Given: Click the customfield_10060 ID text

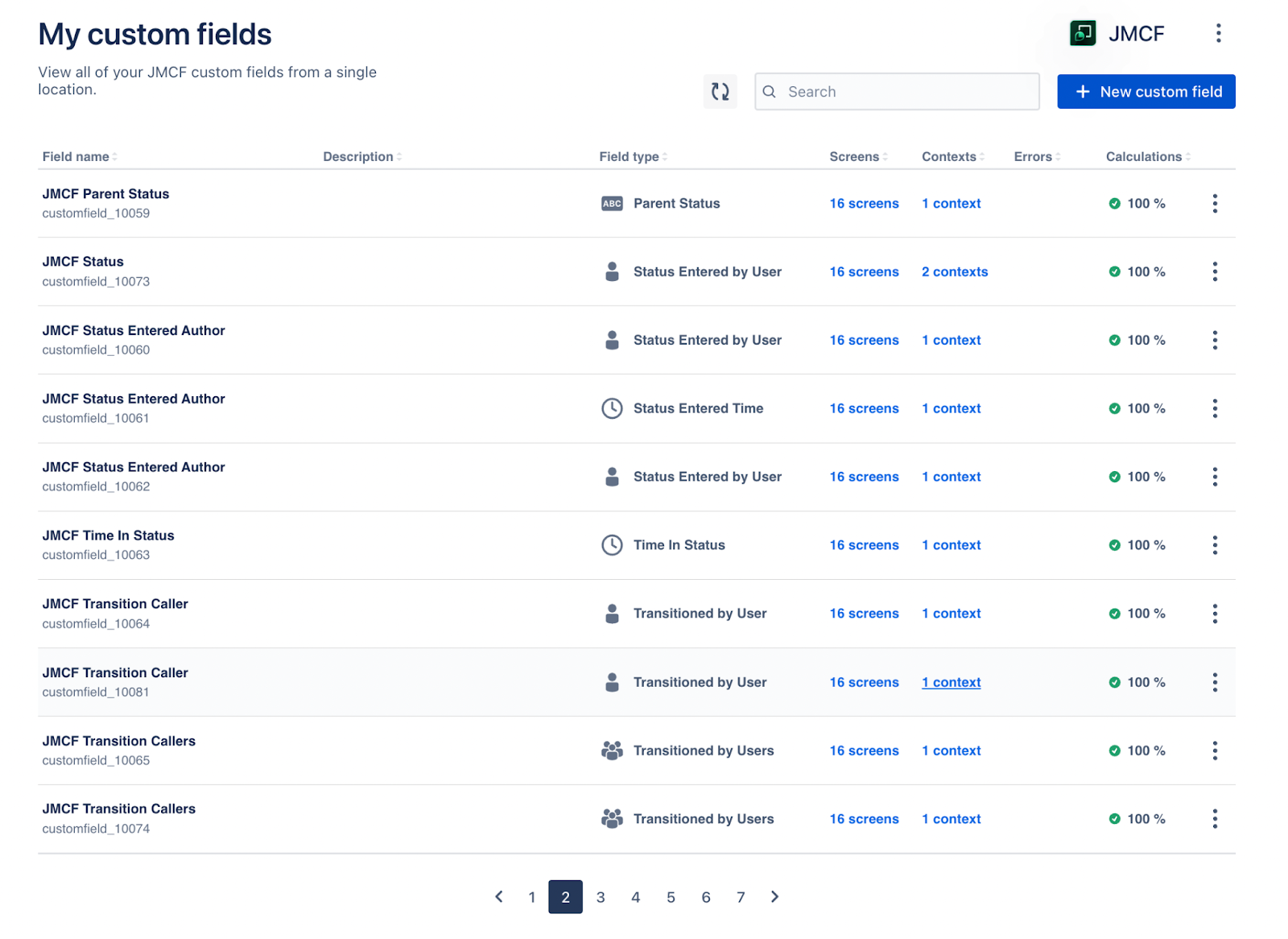Looking at the screenshot, I should pyautogui.click(x=96, y=350).
